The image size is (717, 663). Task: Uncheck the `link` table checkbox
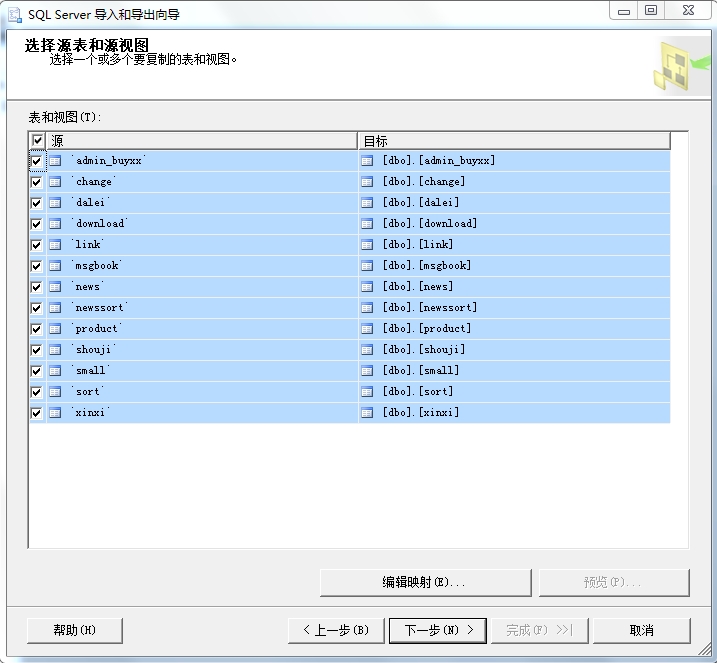[x=37, y=245]
